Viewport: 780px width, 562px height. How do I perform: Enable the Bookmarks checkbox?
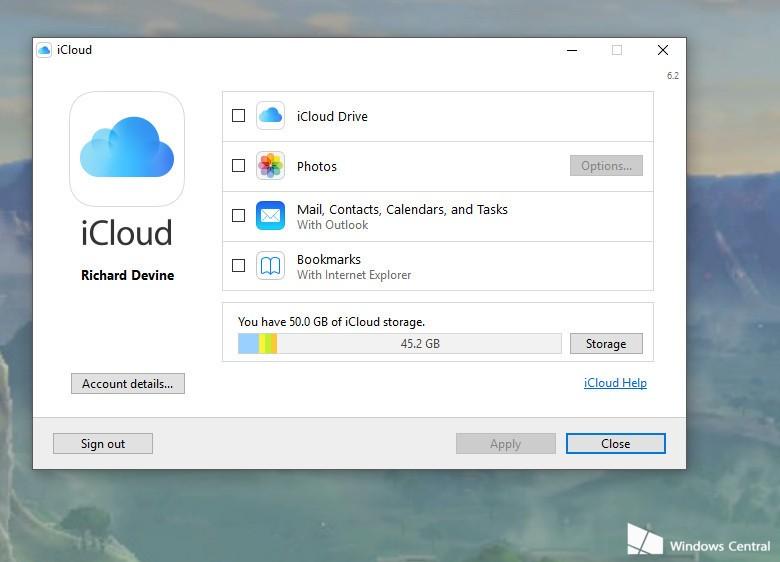239,266
